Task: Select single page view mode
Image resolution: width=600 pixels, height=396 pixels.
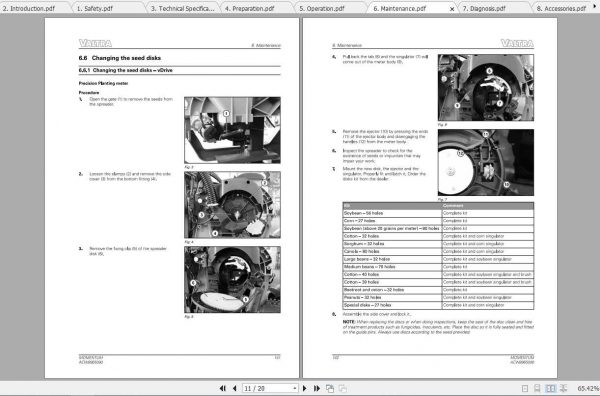Action: pos(525,388)
